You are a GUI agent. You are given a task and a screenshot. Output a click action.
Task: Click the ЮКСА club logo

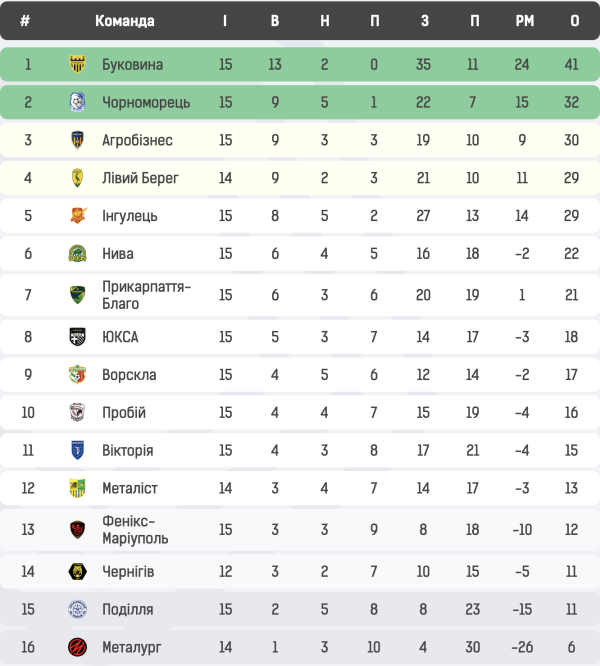pos(78,337)
